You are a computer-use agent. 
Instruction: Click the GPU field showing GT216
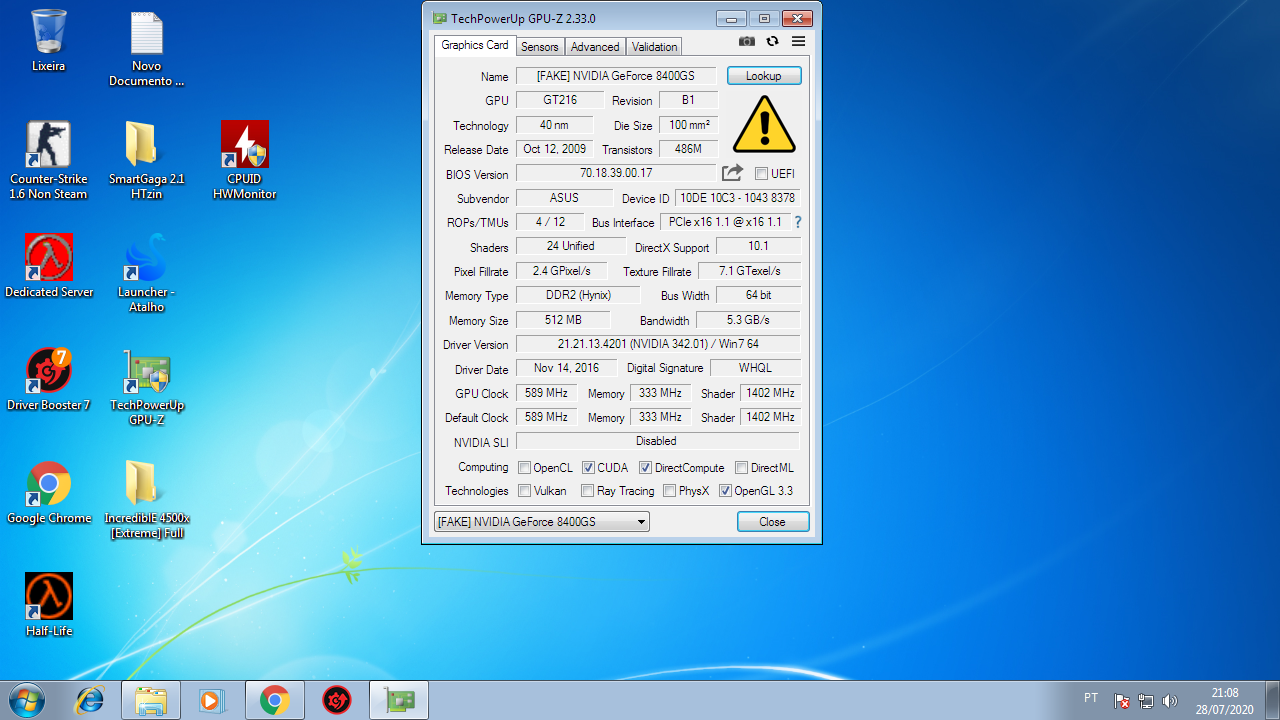(560, 100)
